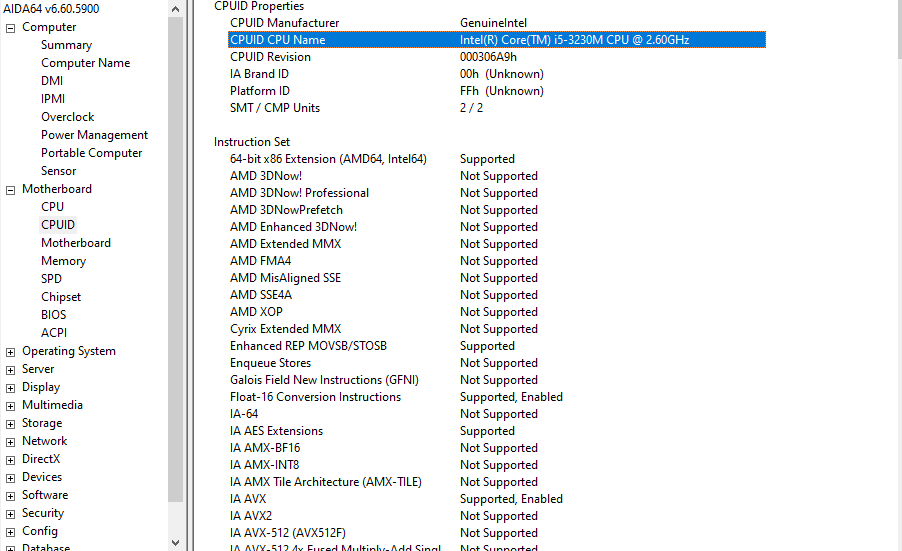Screen dimensions: 902x551
Task: Select the AMD FMA4 row
Action: click(x=497, y=261)
